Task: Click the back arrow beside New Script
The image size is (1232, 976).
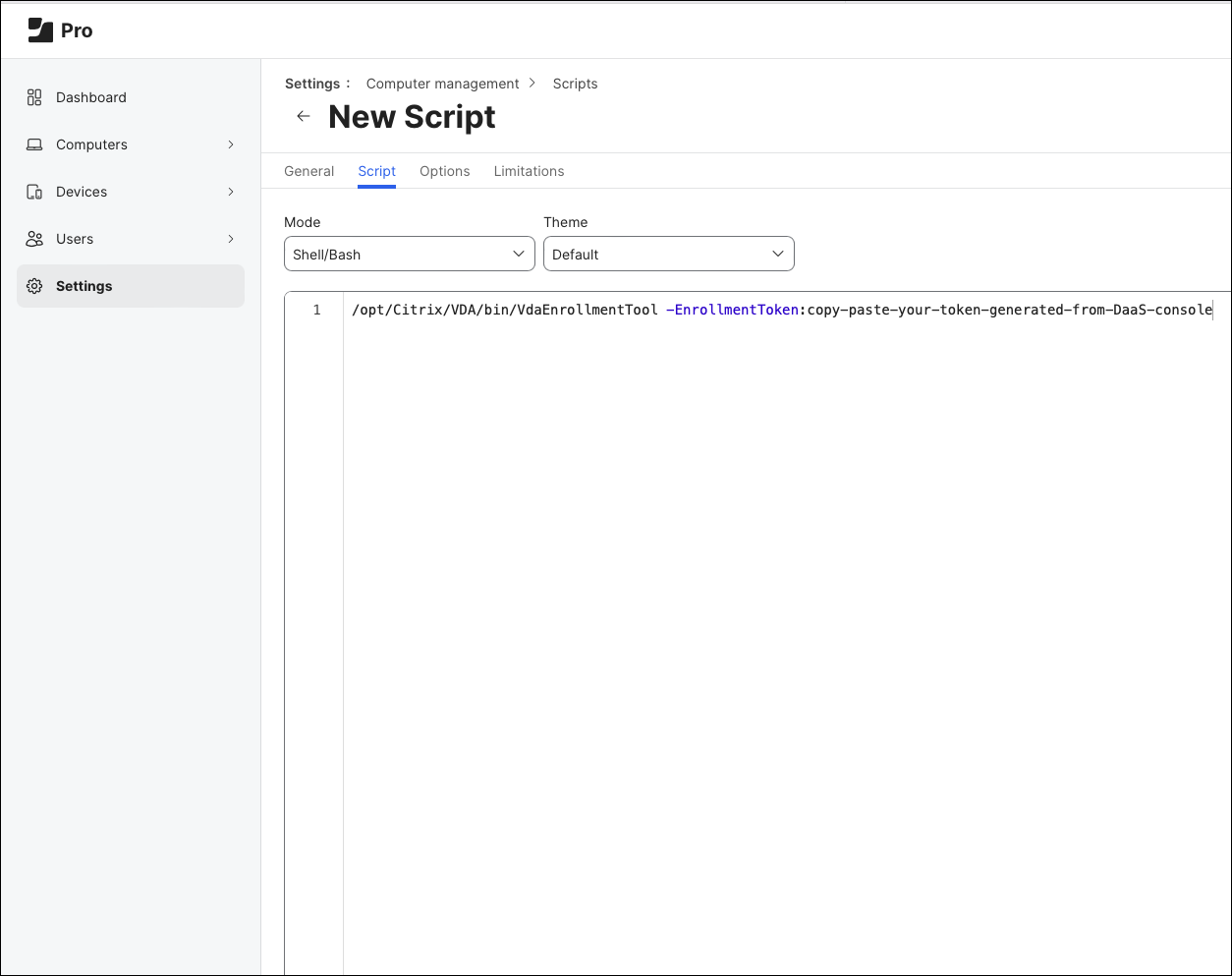Action: [x=304, y=116]
